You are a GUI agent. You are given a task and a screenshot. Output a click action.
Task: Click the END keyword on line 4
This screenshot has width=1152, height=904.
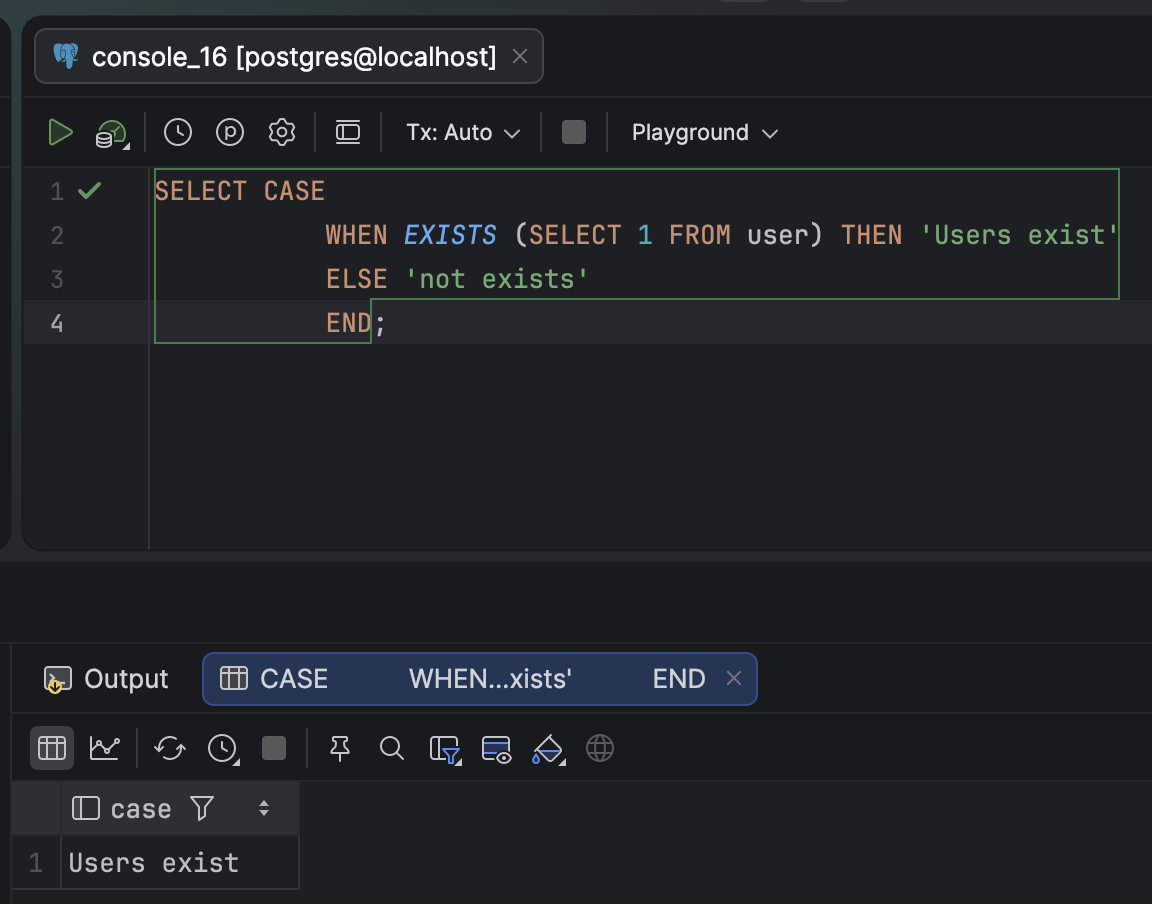(348, 323)
